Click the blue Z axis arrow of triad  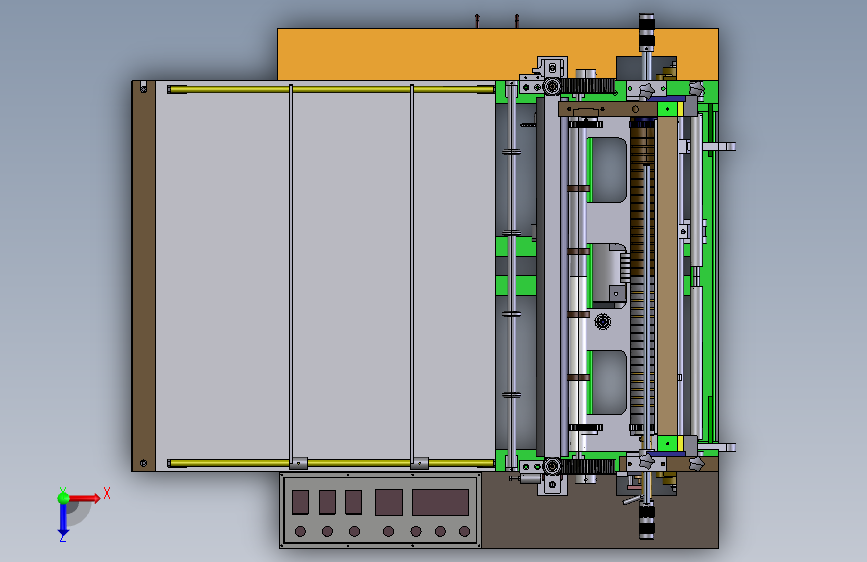click(x=63, y=520)
